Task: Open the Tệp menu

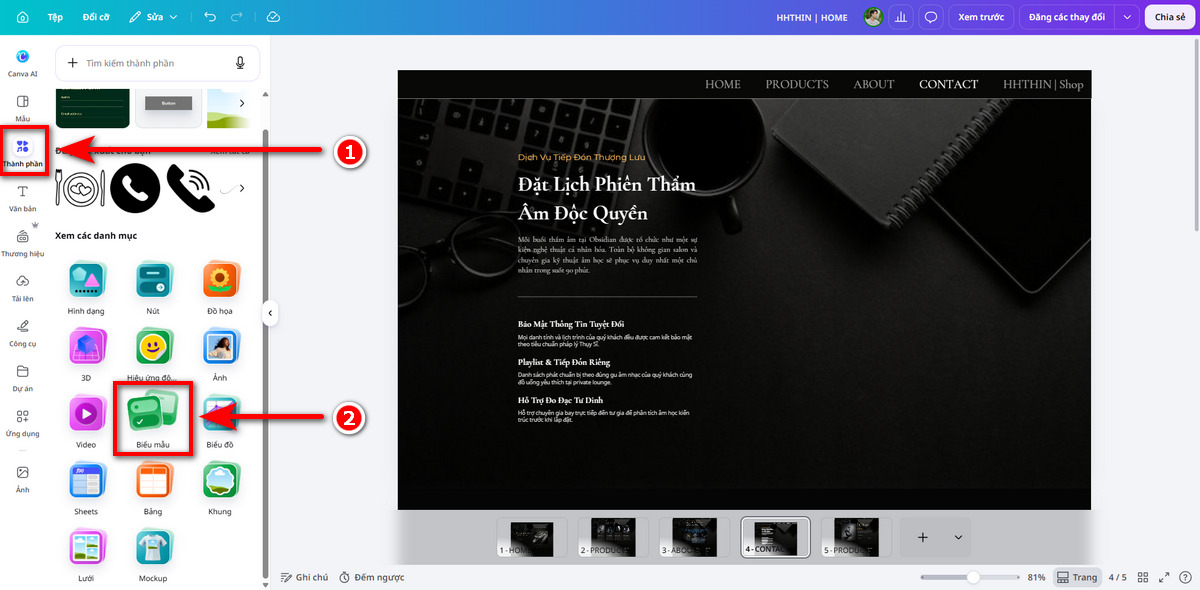Action: coord(55,17)
